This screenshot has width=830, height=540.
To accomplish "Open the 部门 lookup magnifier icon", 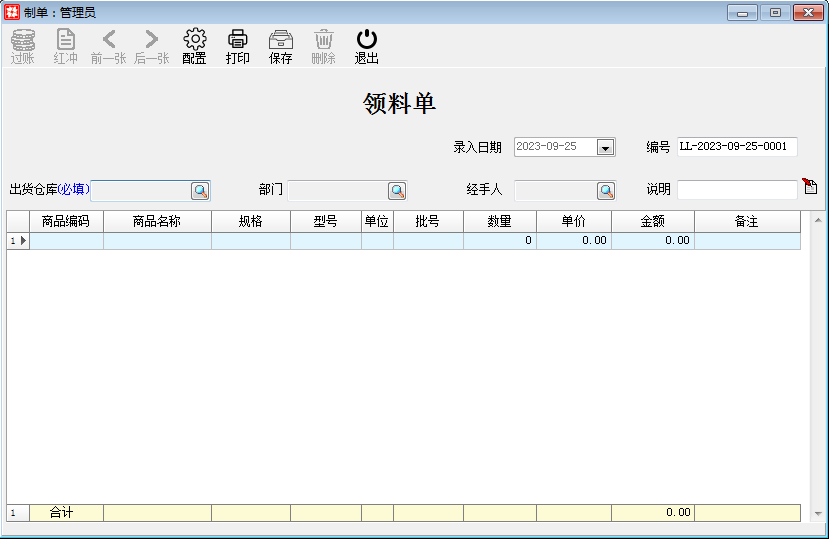I will [x=397, y=190].
